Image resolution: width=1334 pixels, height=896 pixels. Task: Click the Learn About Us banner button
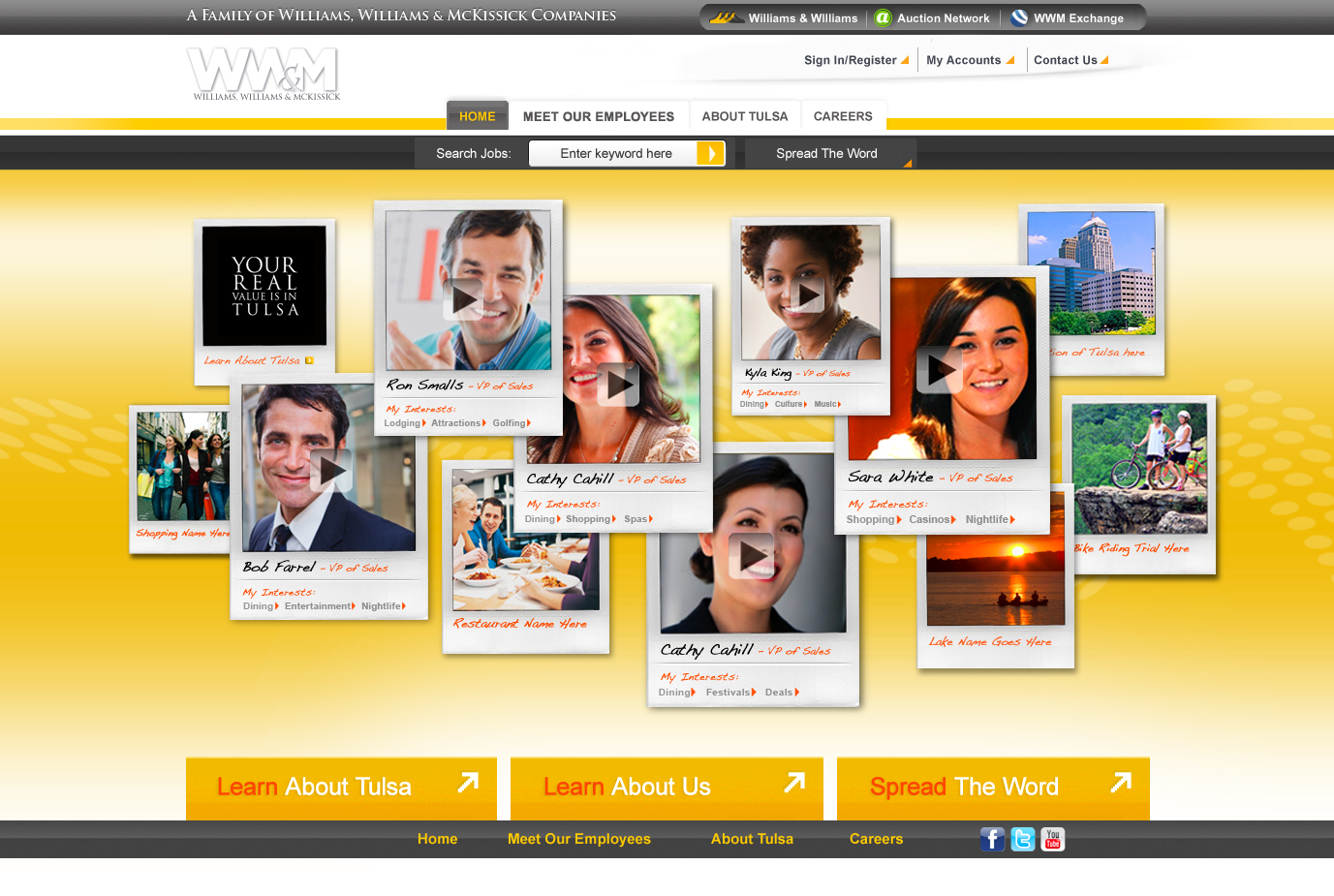click(x=667, y=788)
